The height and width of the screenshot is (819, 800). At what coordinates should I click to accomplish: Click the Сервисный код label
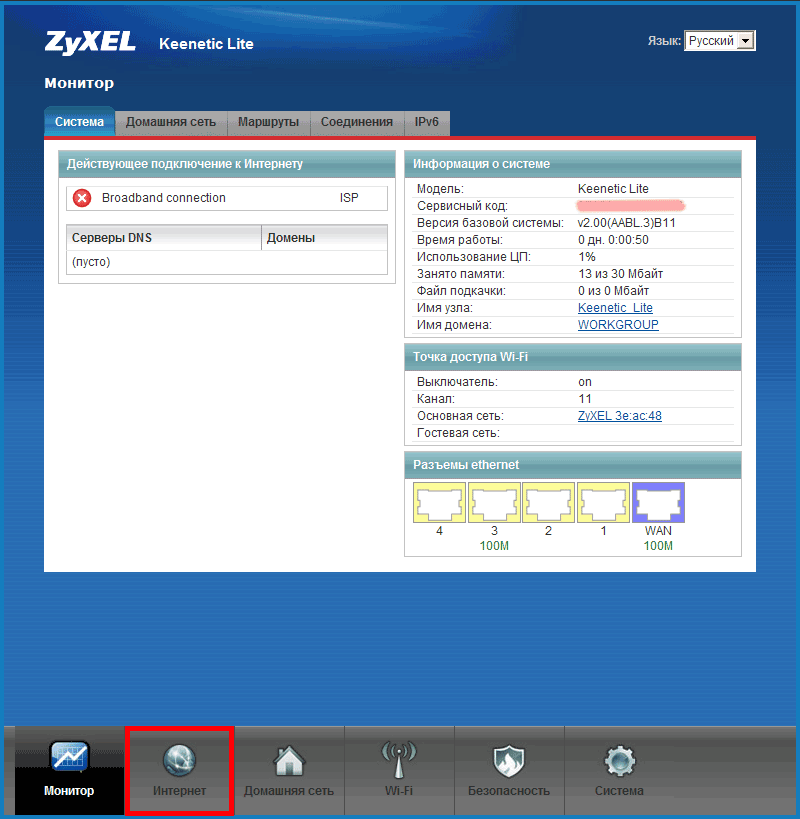pos(462,206)
